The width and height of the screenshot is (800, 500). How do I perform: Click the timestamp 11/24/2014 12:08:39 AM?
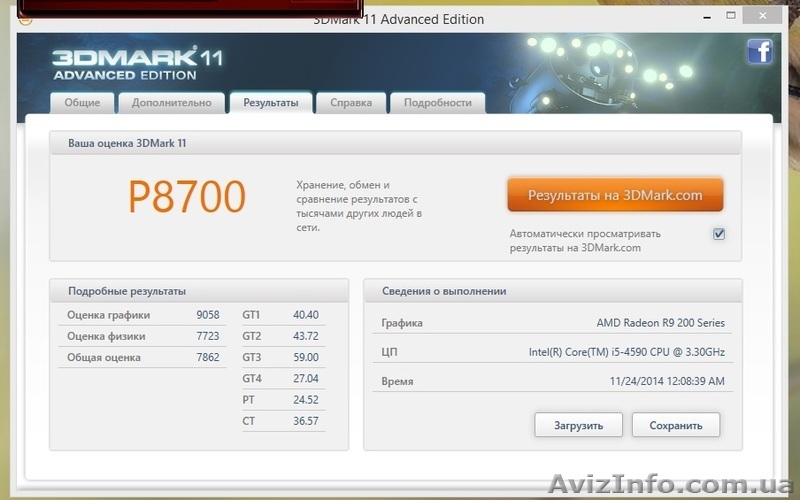click(667, 381)
